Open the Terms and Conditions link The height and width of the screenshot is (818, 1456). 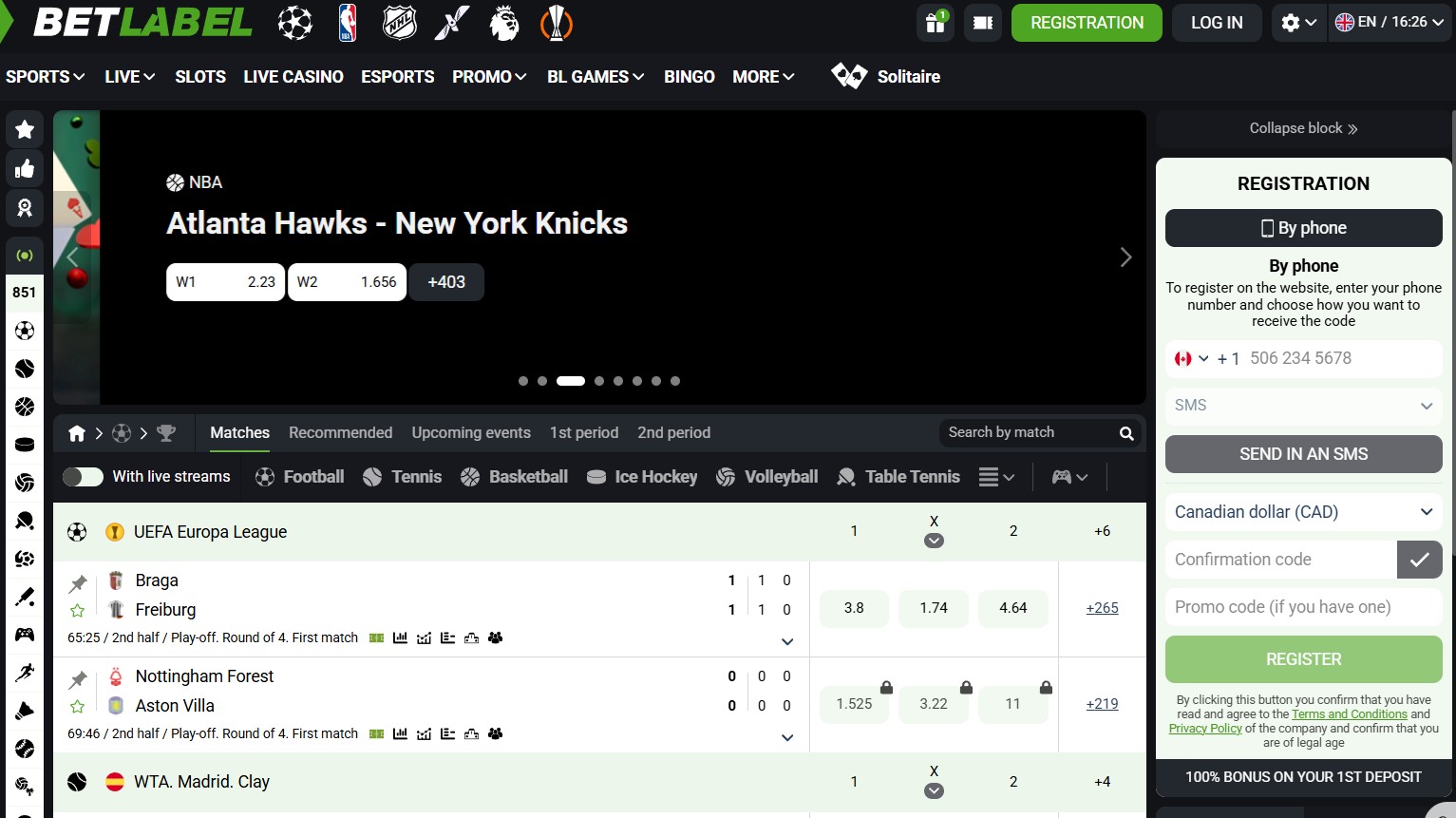click(x=1350, y=714)
